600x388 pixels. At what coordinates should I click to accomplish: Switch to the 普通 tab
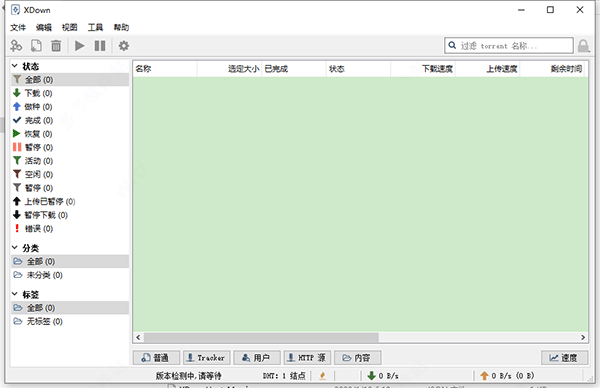(156, 358)
